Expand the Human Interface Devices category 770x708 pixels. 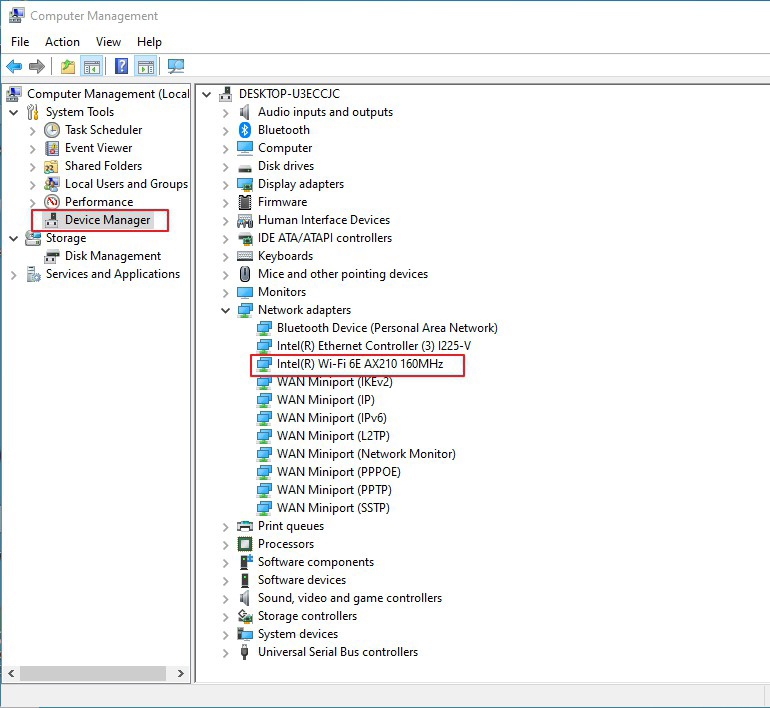coord(225,220)
